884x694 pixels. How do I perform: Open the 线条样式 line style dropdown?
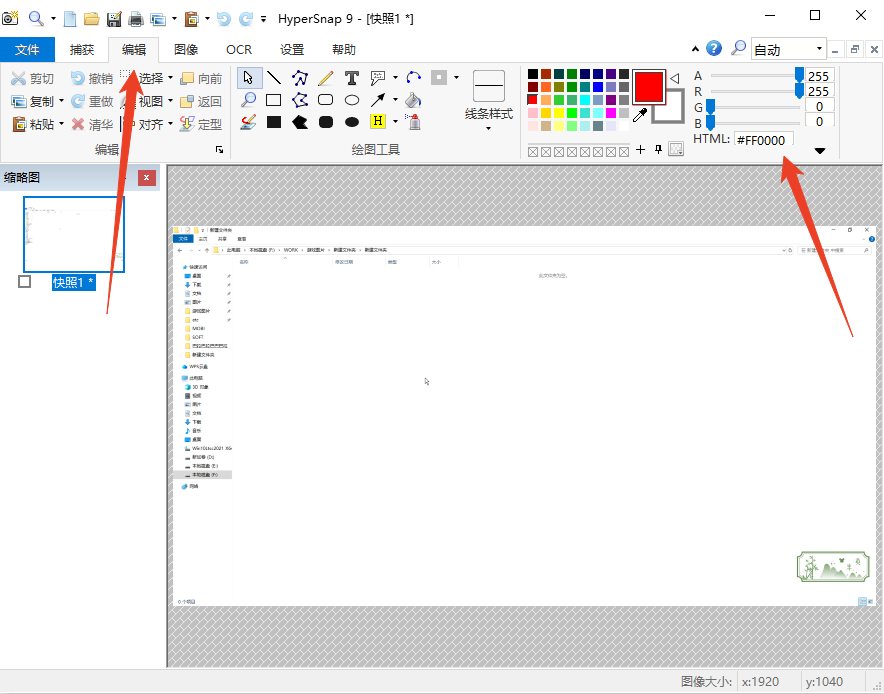tap(489, 127)
